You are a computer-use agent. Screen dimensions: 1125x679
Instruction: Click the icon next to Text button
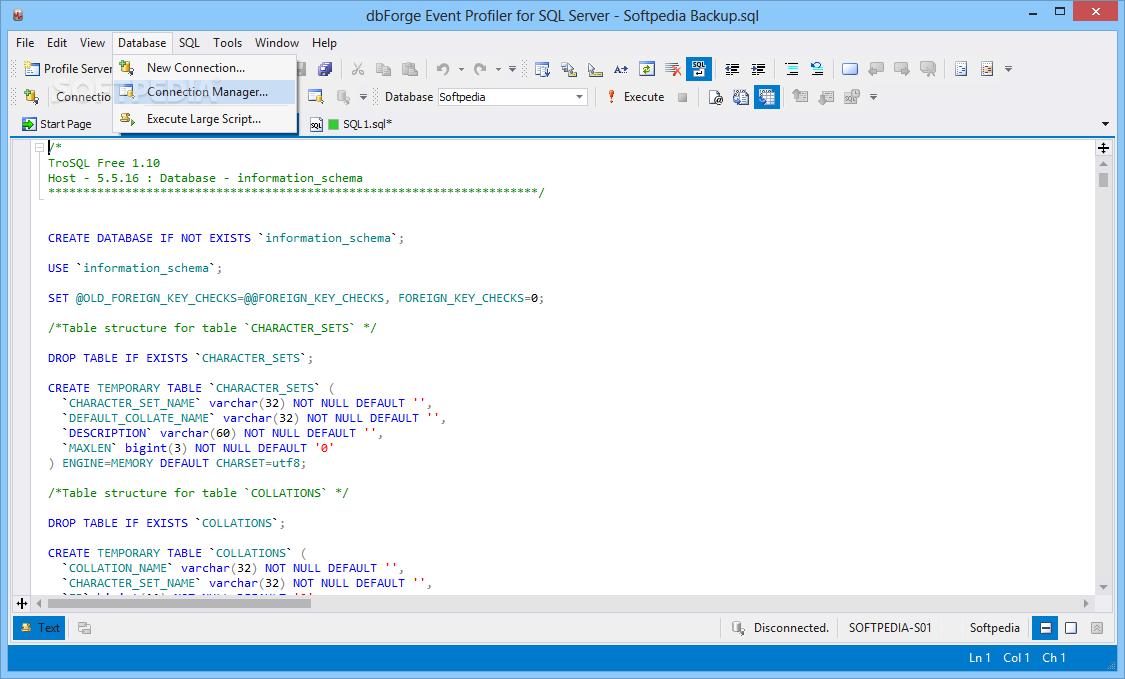click(85, 628)
